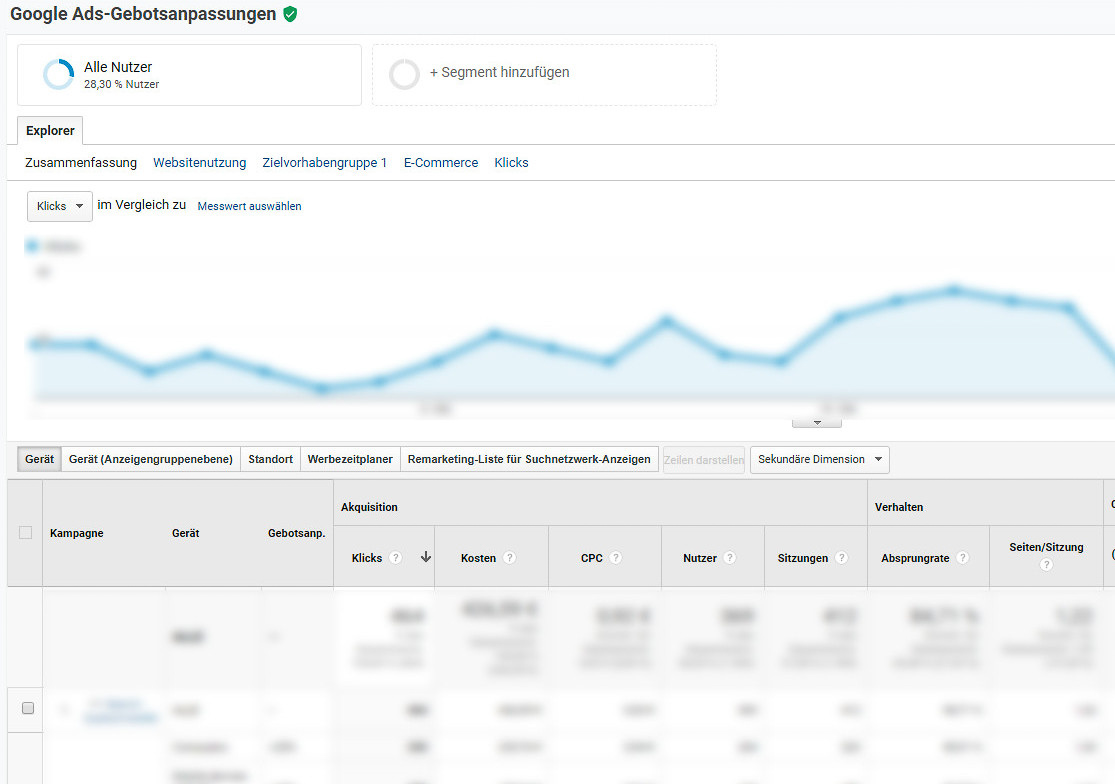Click the Messwert auswählen link
Image resolution: width=1115 pixels, height=784 pixels.
click(x=249, y=206)
